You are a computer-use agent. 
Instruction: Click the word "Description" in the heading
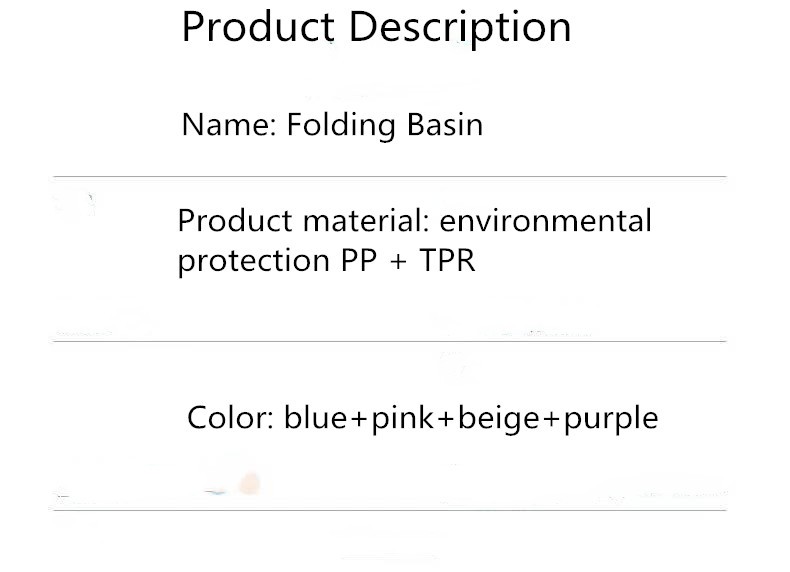pyautogui.click(x=459, y=27)
